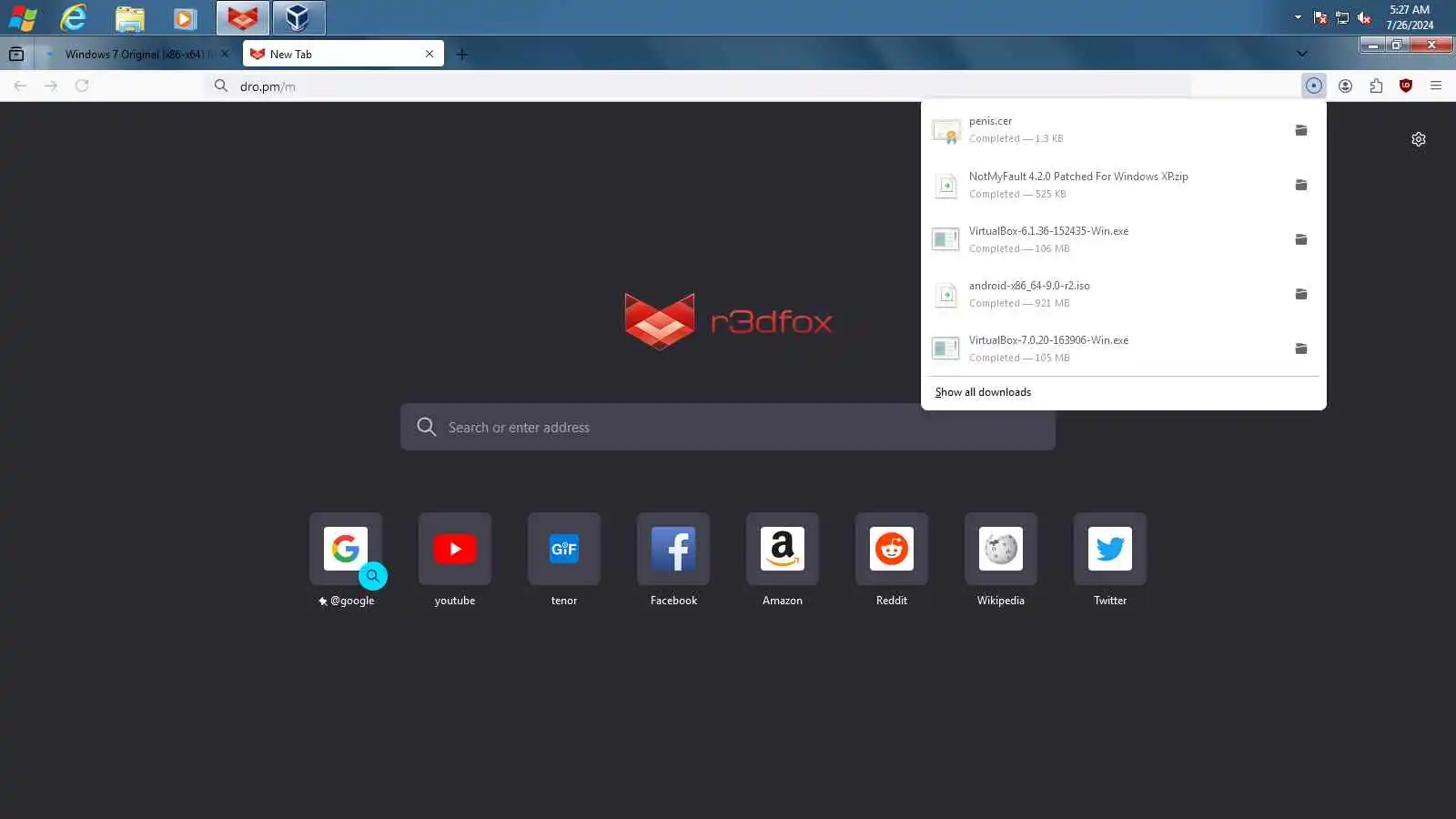Toggle the Downloads panel button

click(x=1314, y=86)
